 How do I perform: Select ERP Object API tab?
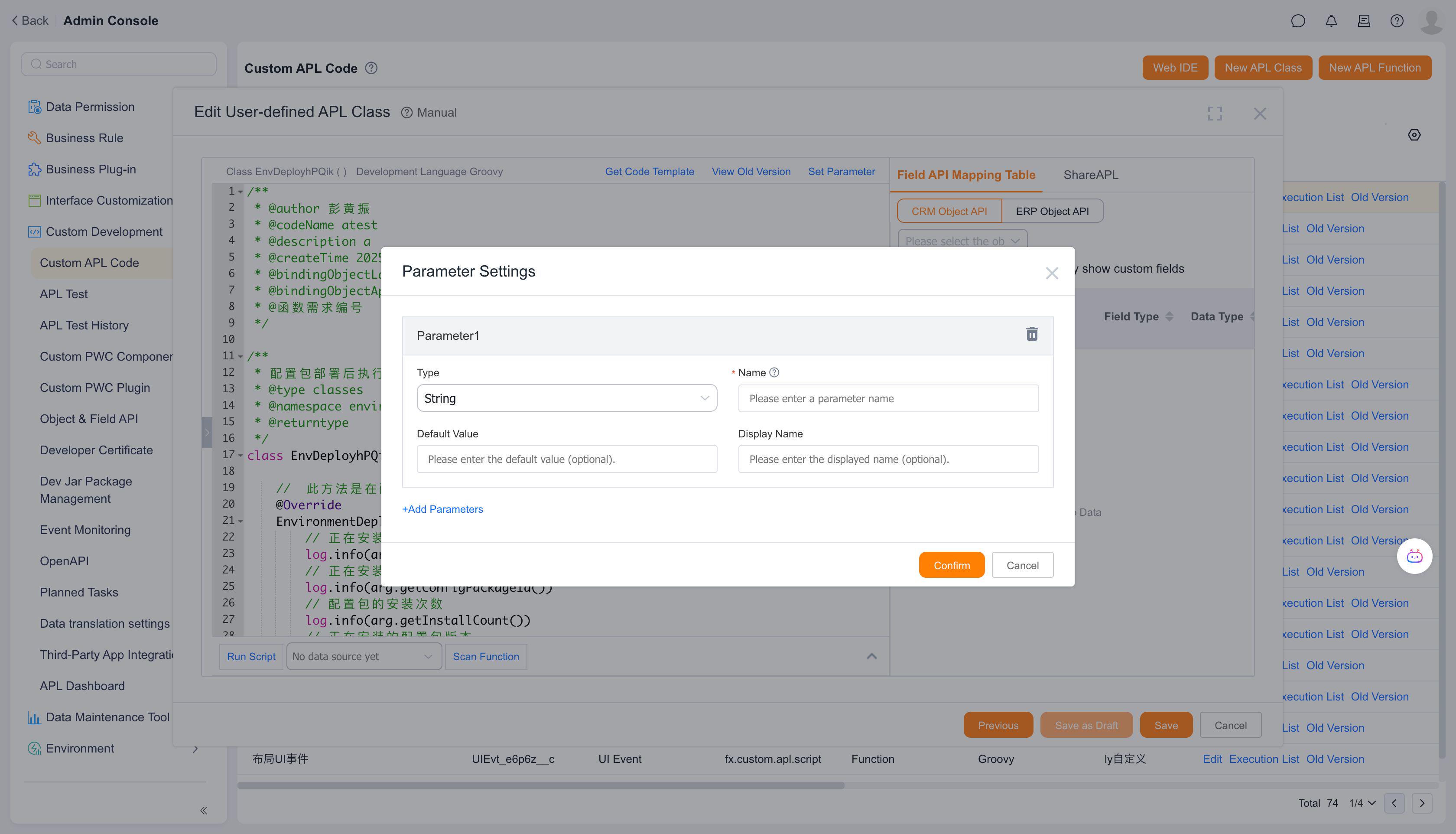coord(1053,211)
